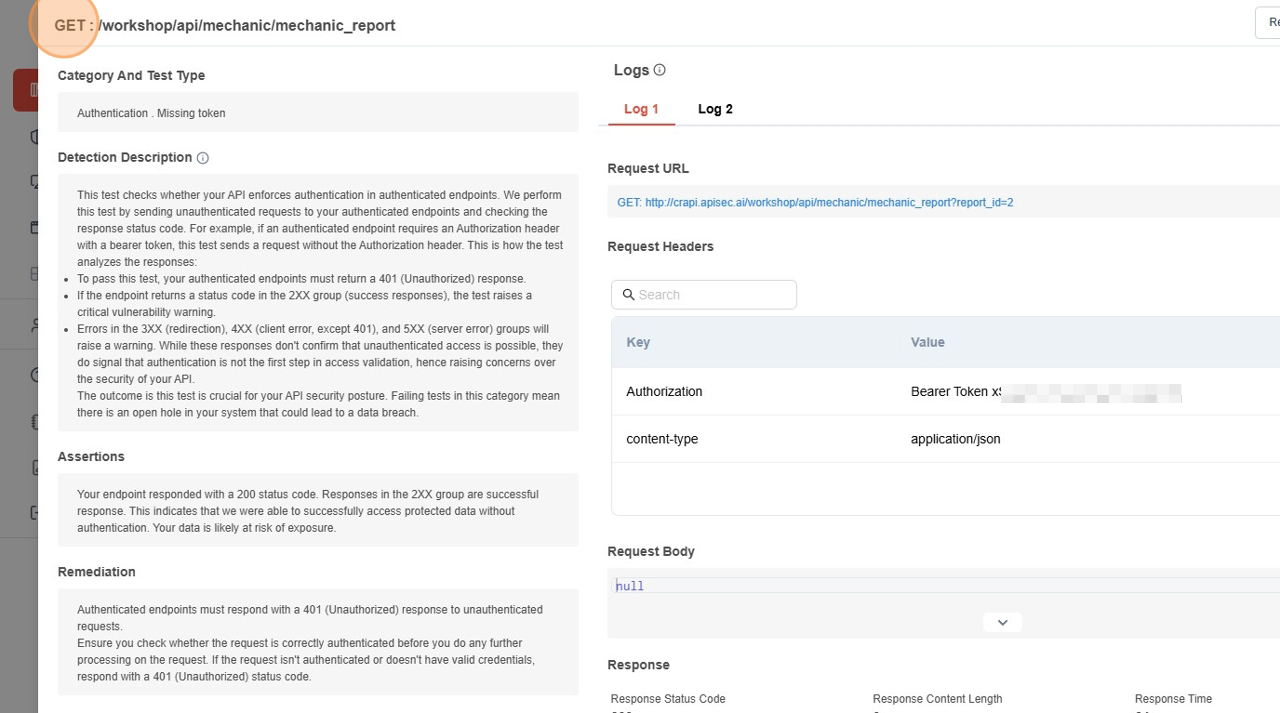
Task: Open the crapi.apisec.ai request URL link
Action: [815, 202]
